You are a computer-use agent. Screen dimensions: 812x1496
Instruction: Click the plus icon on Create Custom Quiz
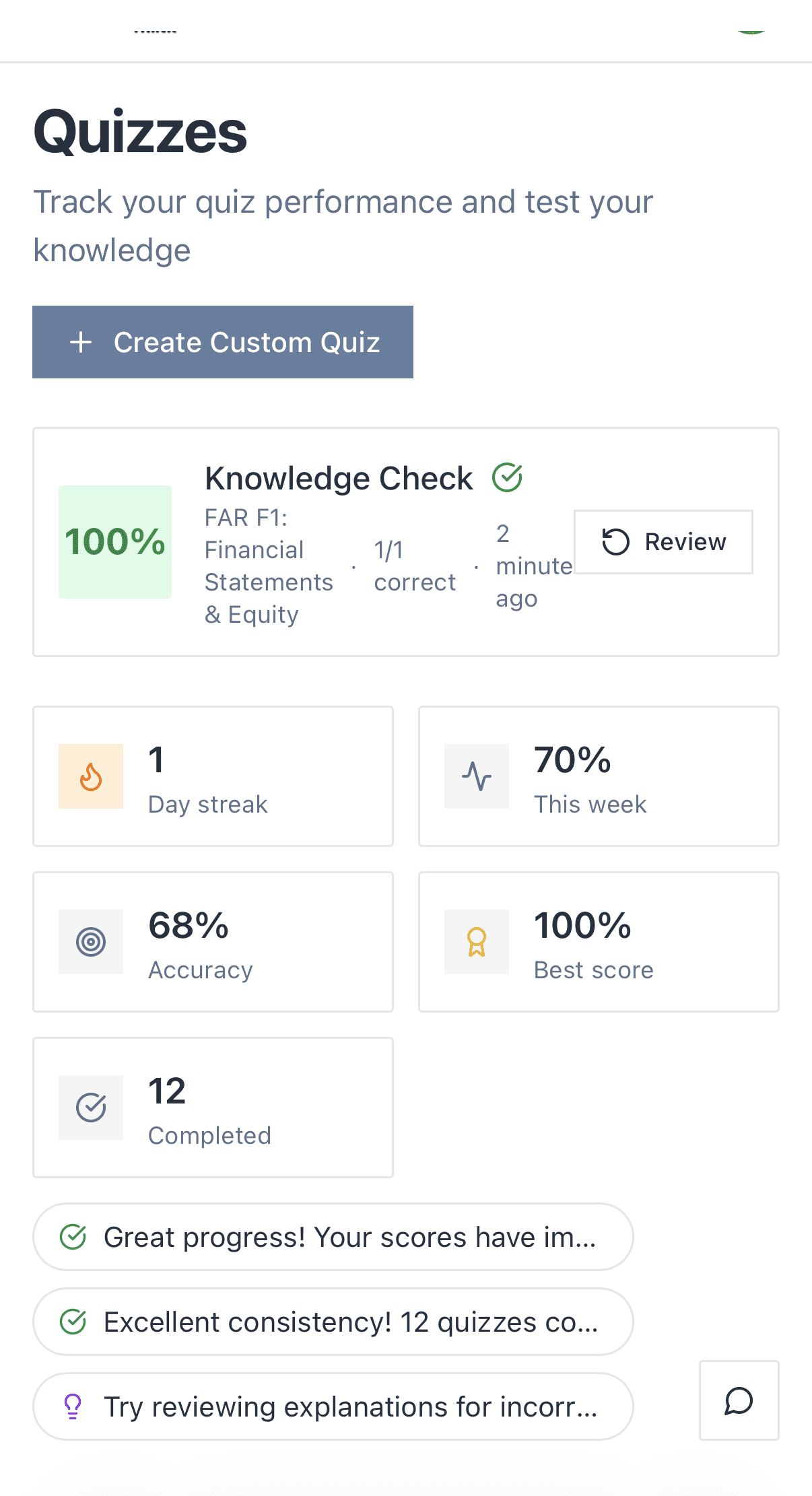point(81,342)
